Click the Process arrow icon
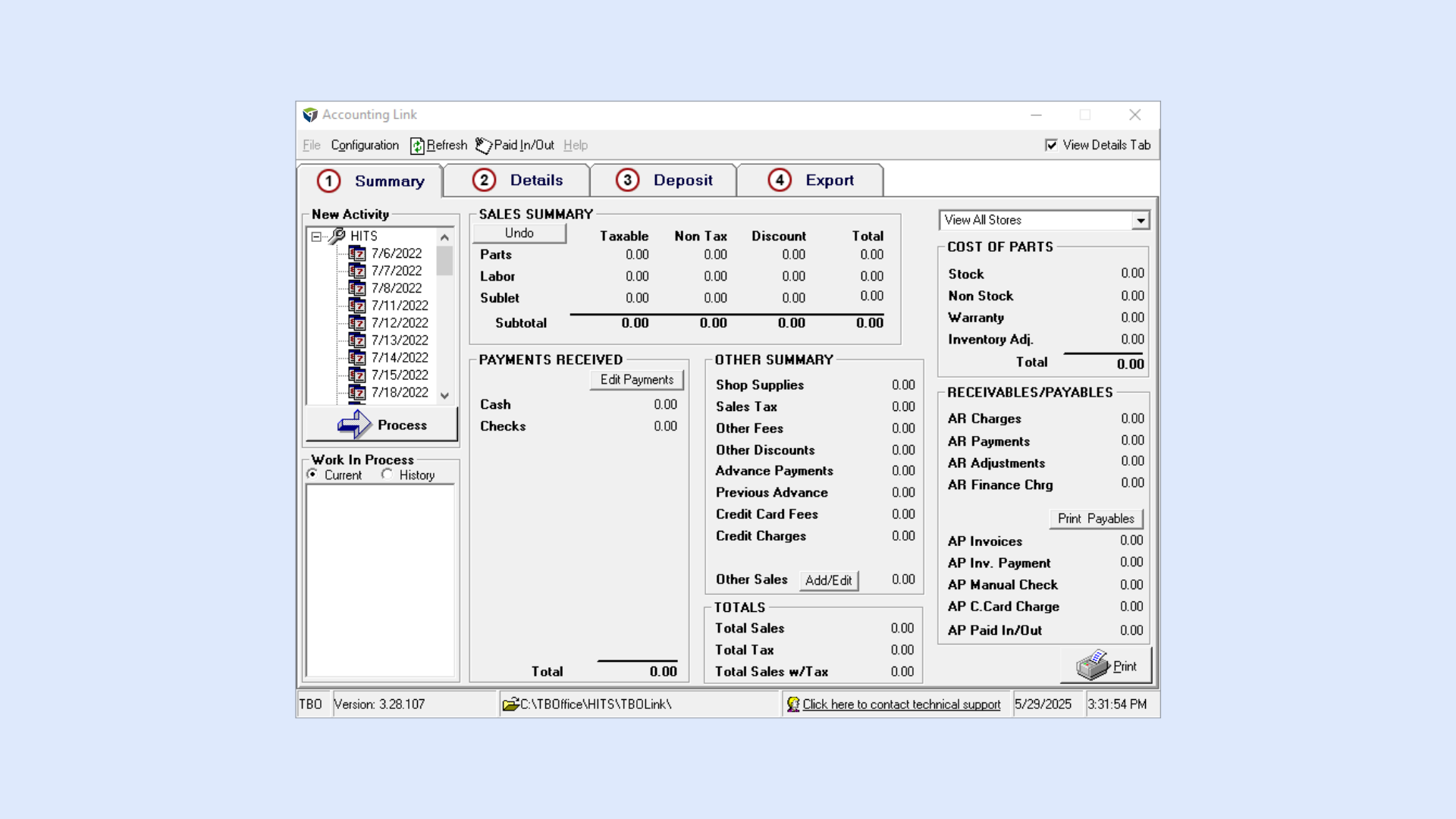 (x=354, y=425)
